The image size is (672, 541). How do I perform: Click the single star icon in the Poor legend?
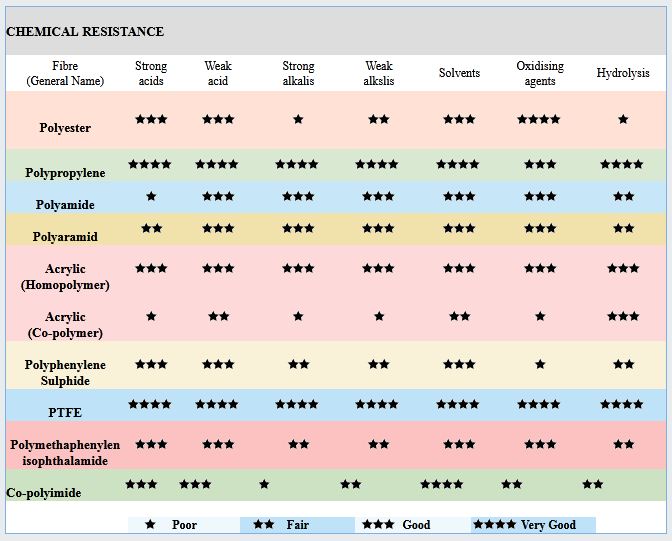150,525
